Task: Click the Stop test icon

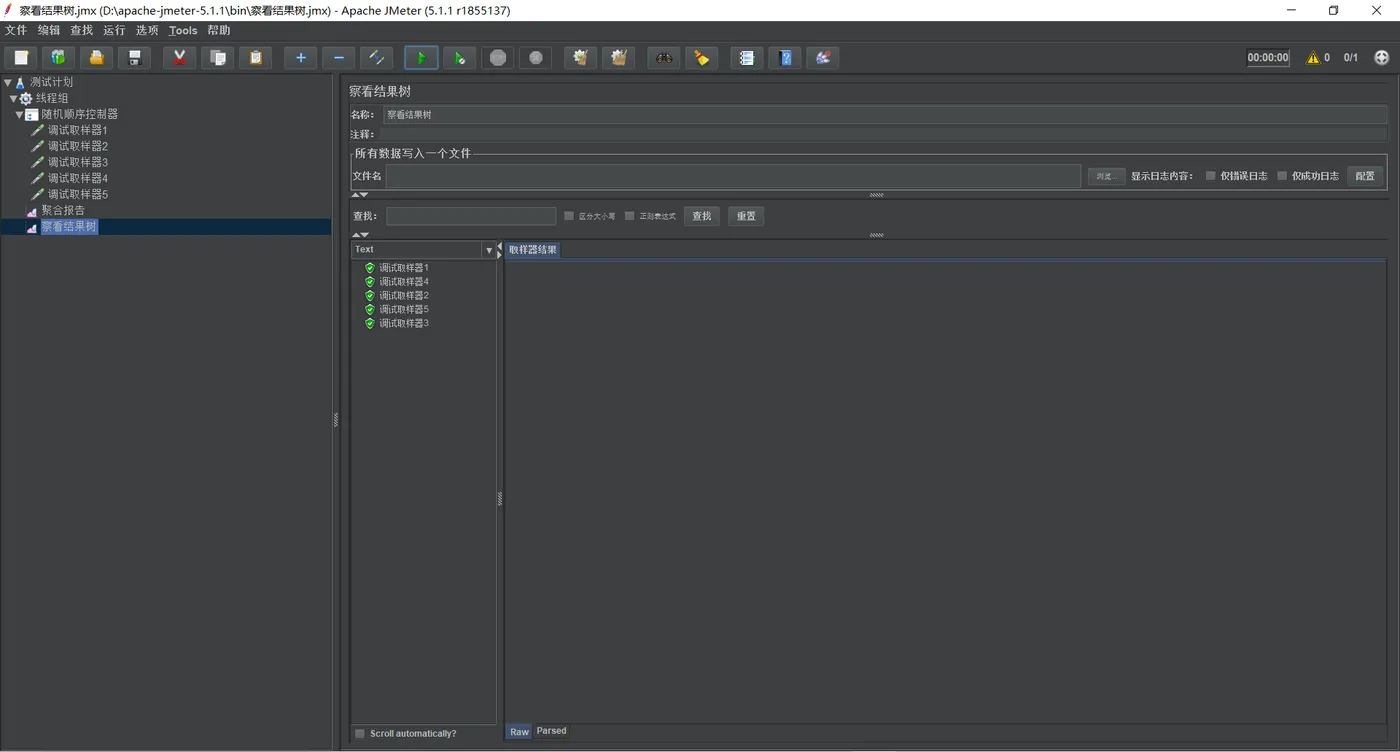Action: pos(497,58)
